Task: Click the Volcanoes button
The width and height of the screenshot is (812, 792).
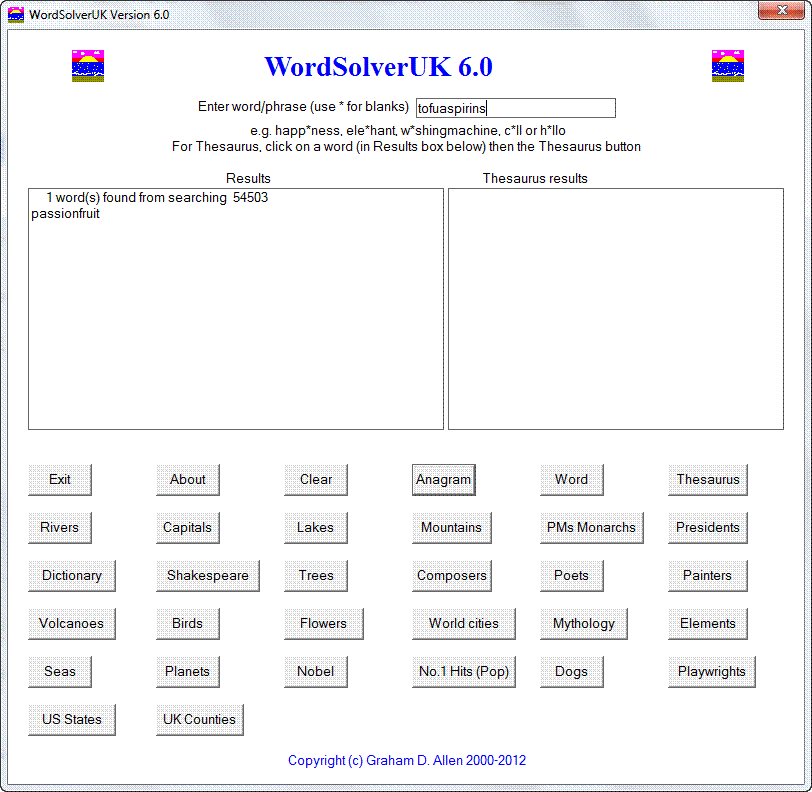Action: tap(71, 623)
